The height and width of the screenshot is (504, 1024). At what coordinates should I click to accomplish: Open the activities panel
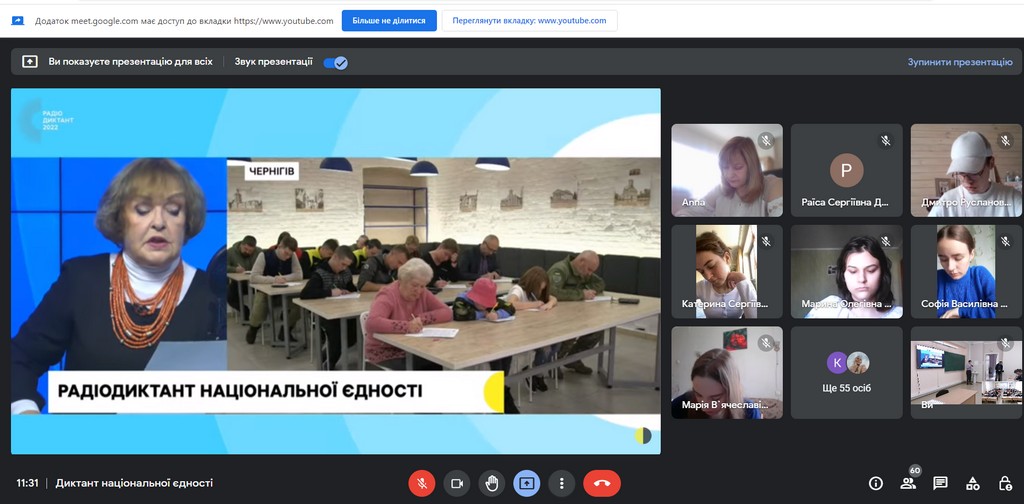(973, 483)
